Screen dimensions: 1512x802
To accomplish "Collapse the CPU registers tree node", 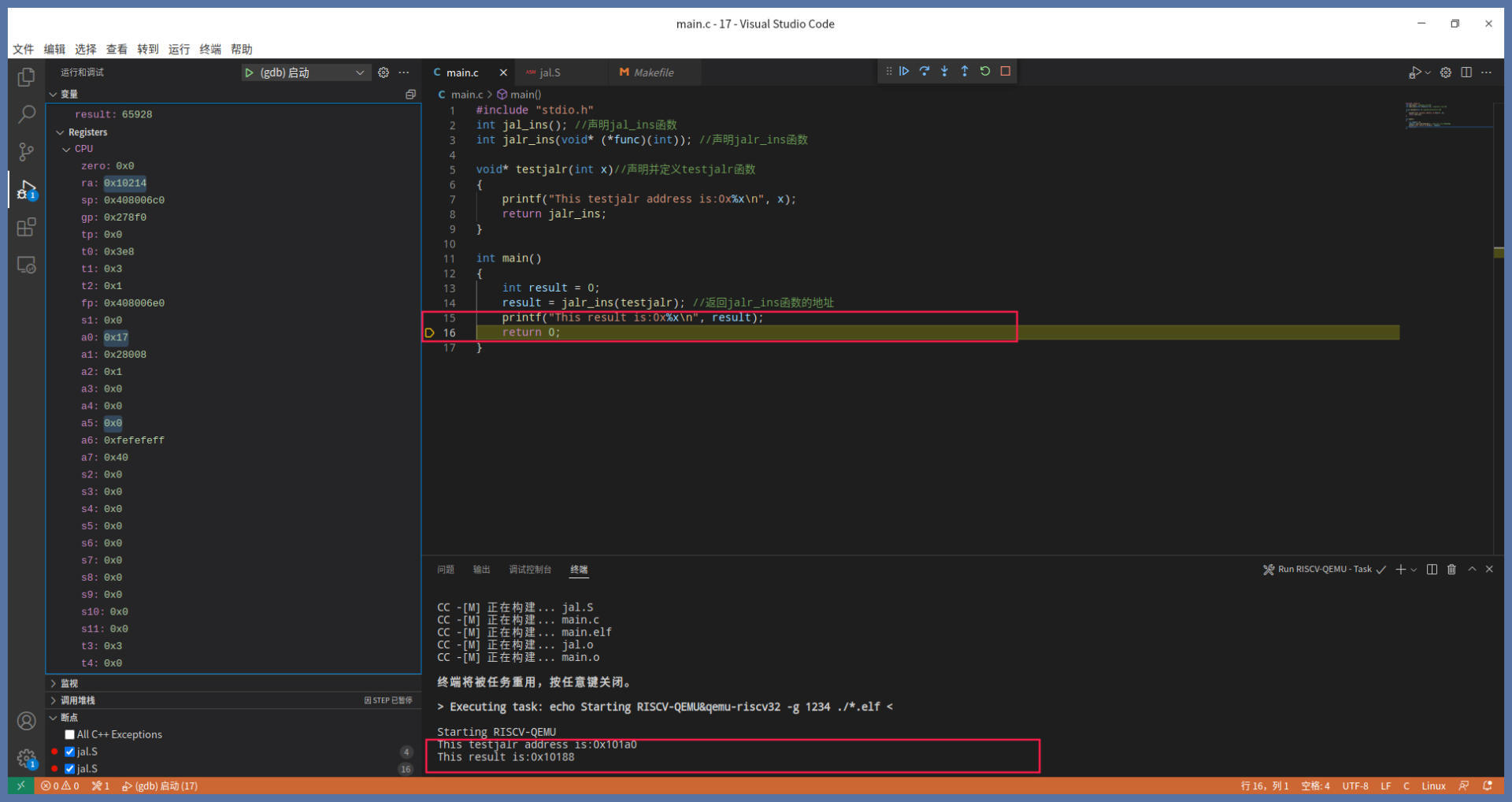I will [x=67, y=149].
